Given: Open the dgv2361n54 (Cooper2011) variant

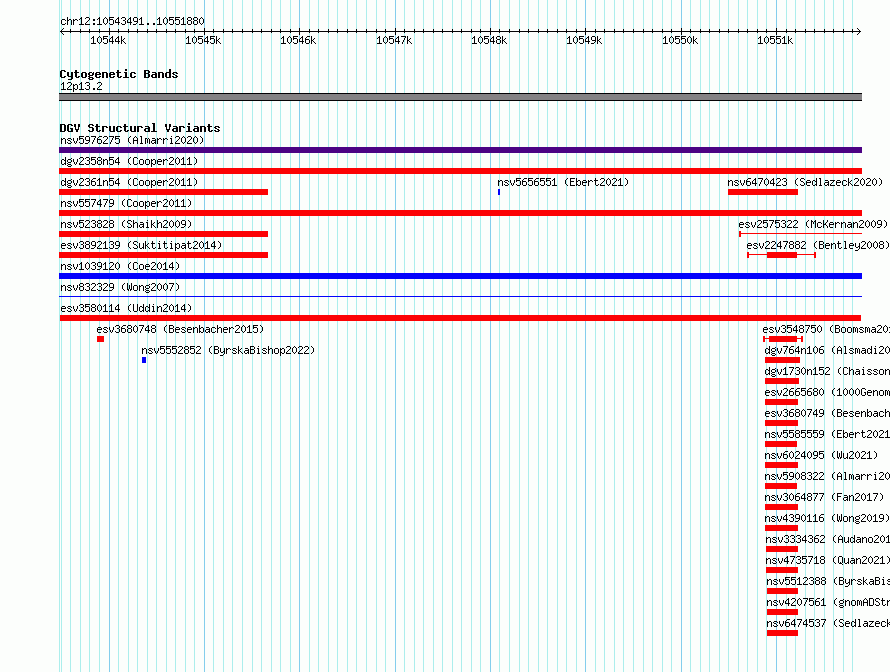Looking at the screenshot, I should tap(129, 182).
